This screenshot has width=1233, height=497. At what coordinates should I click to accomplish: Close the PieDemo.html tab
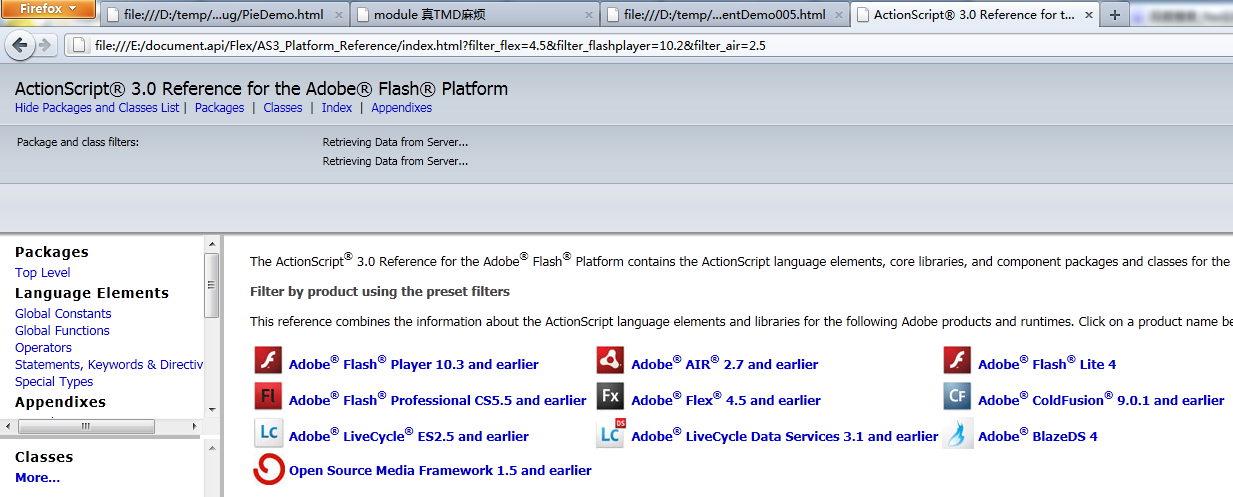coord(337,15)
